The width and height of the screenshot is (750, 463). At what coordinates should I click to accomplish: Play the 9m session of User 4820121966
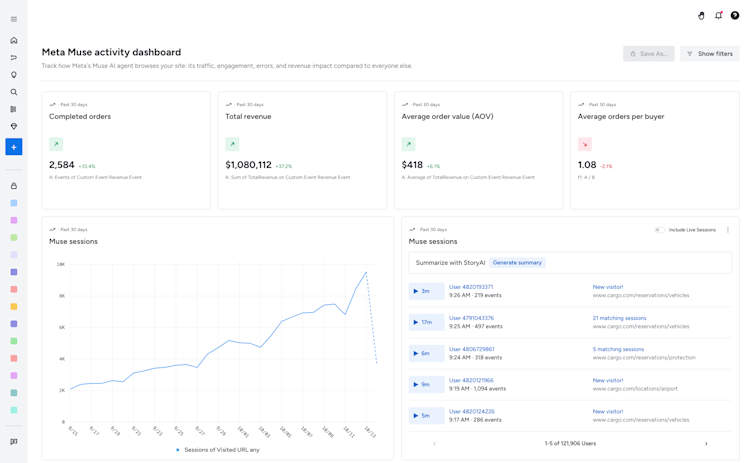point(427,385)
